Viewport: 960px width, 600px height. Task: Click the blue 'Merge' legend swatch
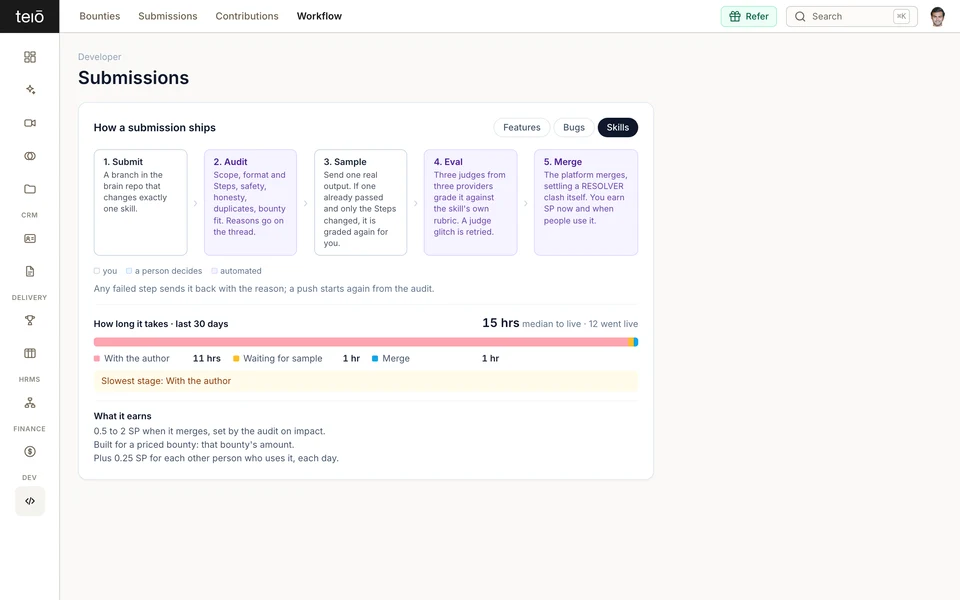[375, 358]
